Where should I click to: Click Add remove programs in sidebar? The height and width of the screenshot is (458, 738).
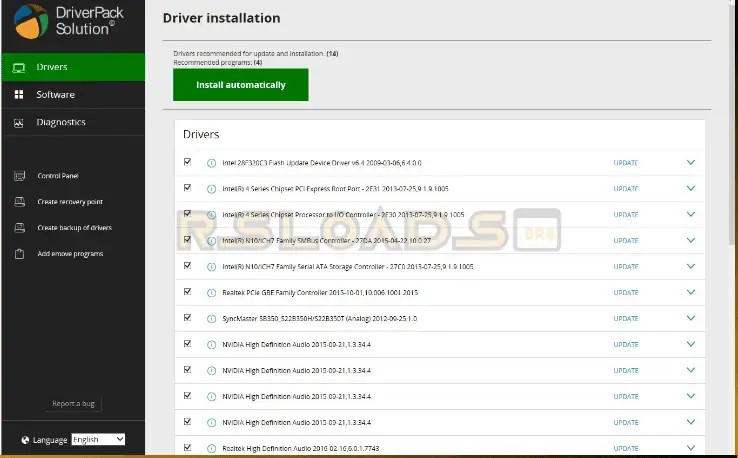pos(70,254)
